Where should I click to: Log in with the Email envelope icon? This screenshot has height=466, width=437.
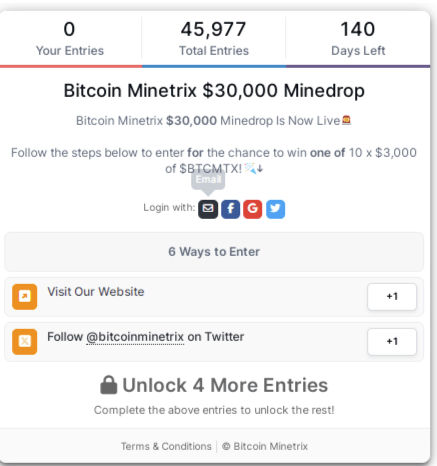[208, 209]
